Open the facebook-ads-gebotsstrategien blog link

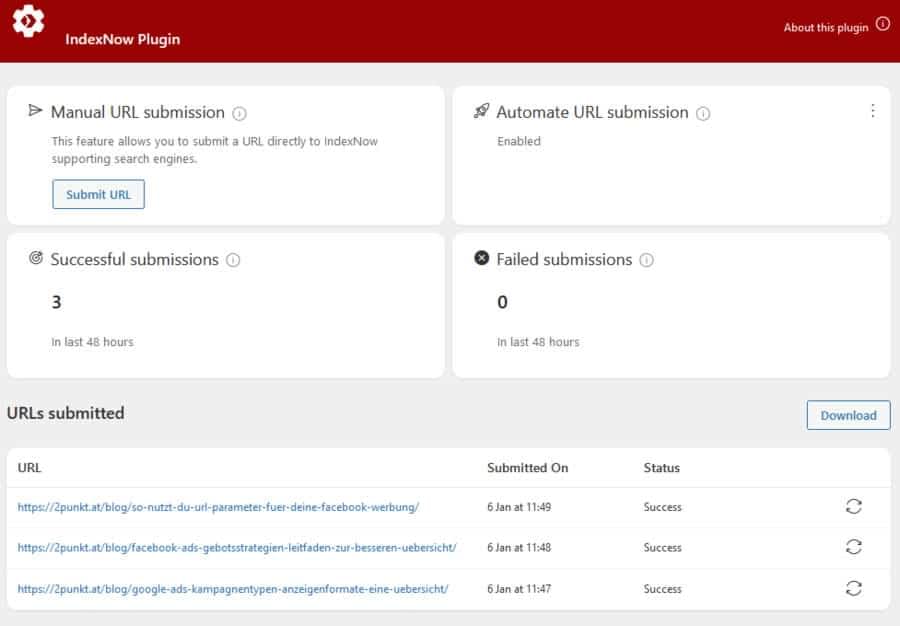pyautogui.click(x=237, y=548)
